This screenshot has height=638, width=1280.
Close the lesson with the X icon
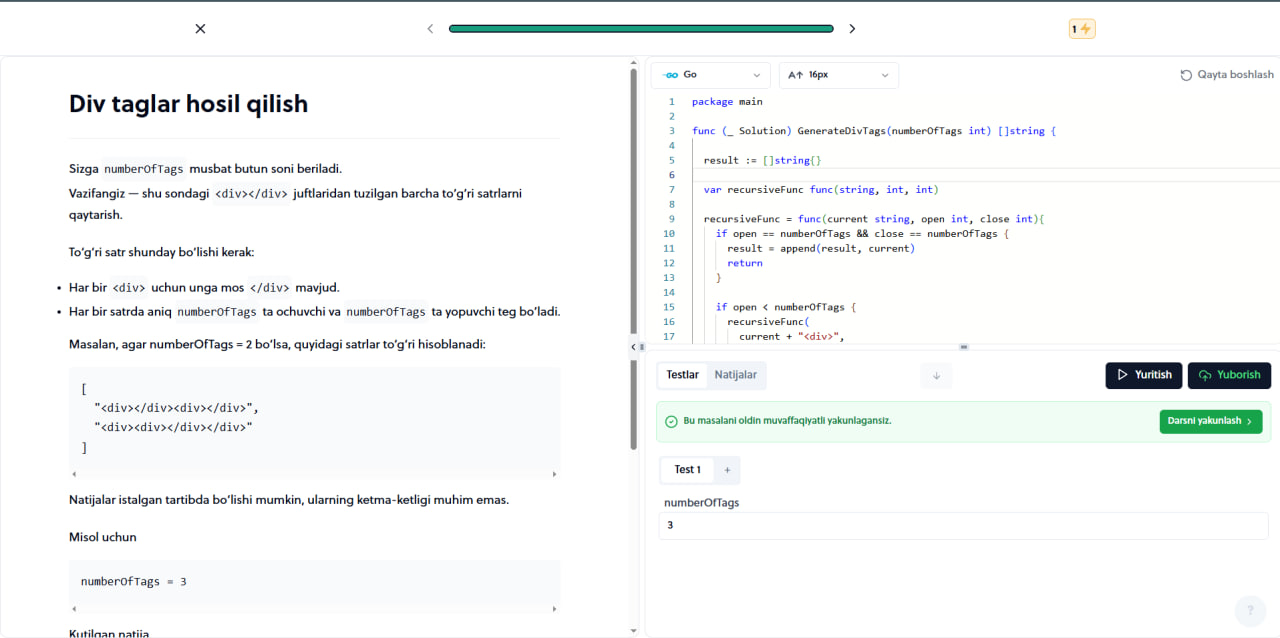tap(200, 29)
